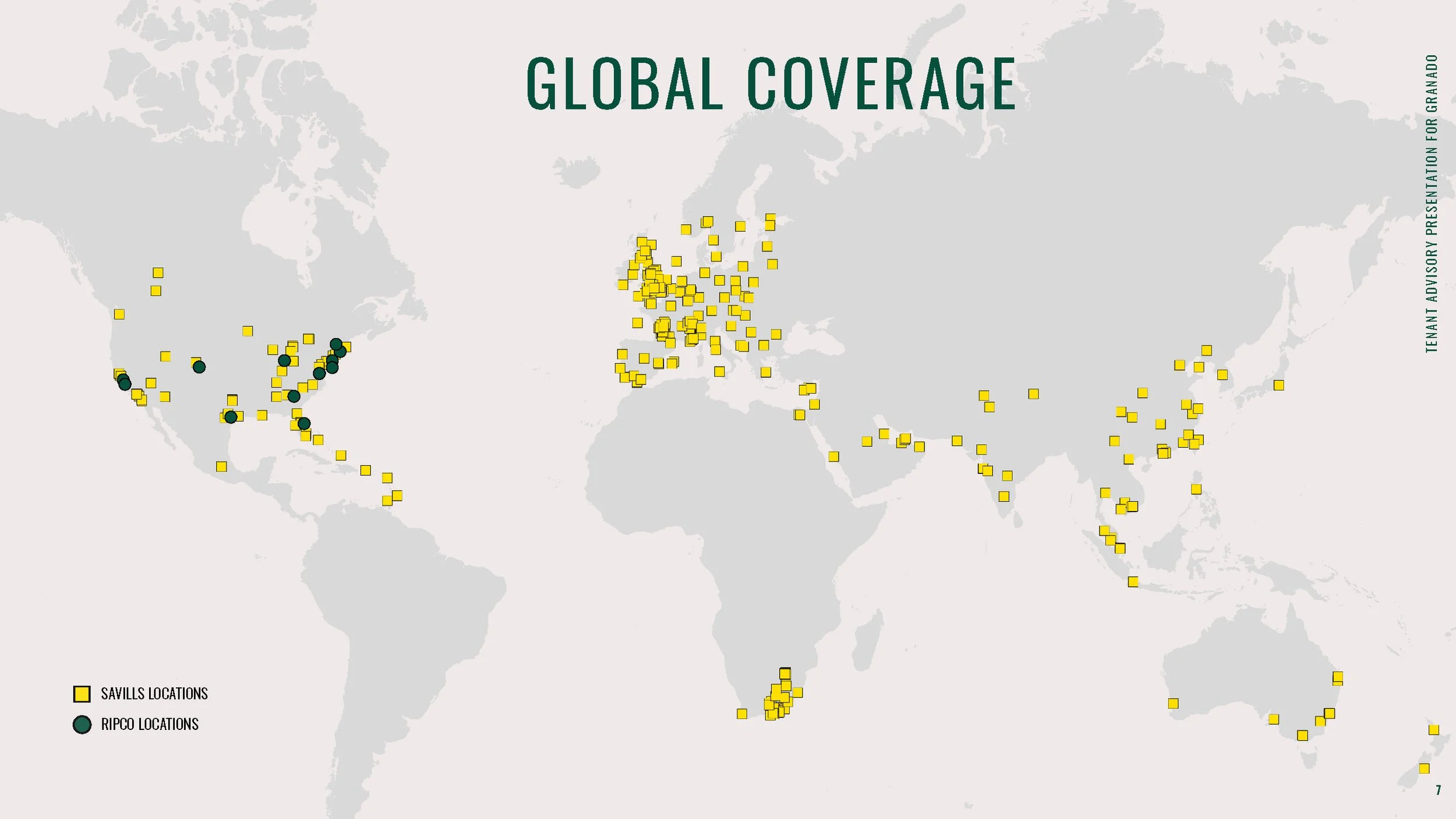The height and width of the screenshot is (819, 1456).
Task: Click the northern New Zealand Savills marker
Action: [1433, 729]
